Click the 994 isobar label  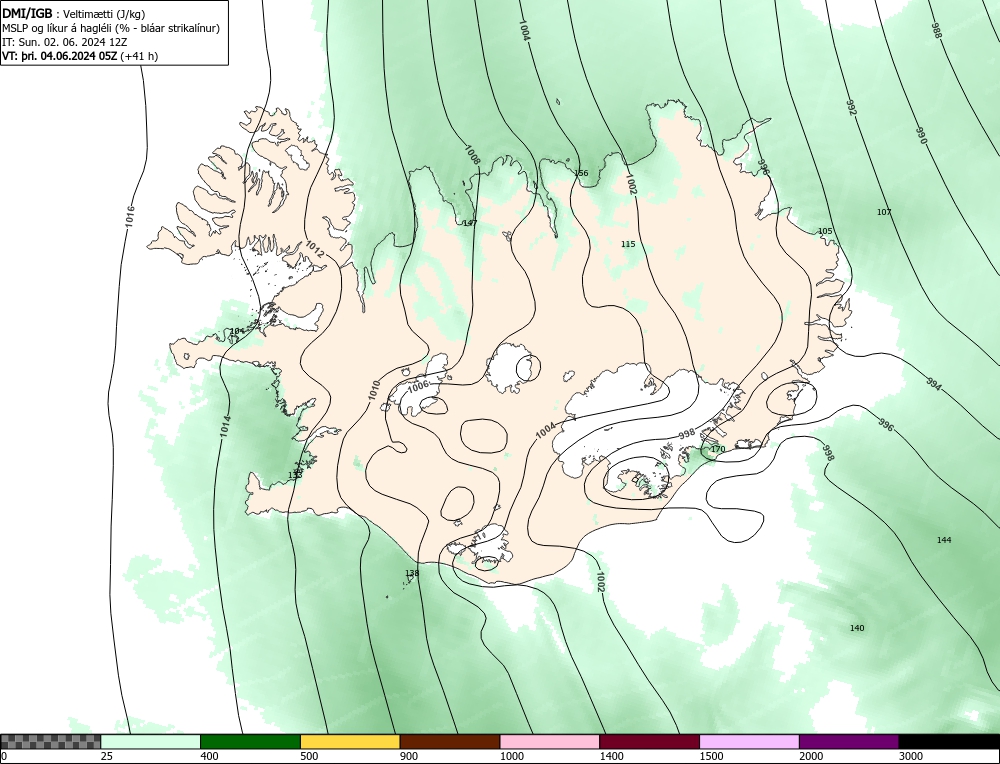(x=934, y=385)
